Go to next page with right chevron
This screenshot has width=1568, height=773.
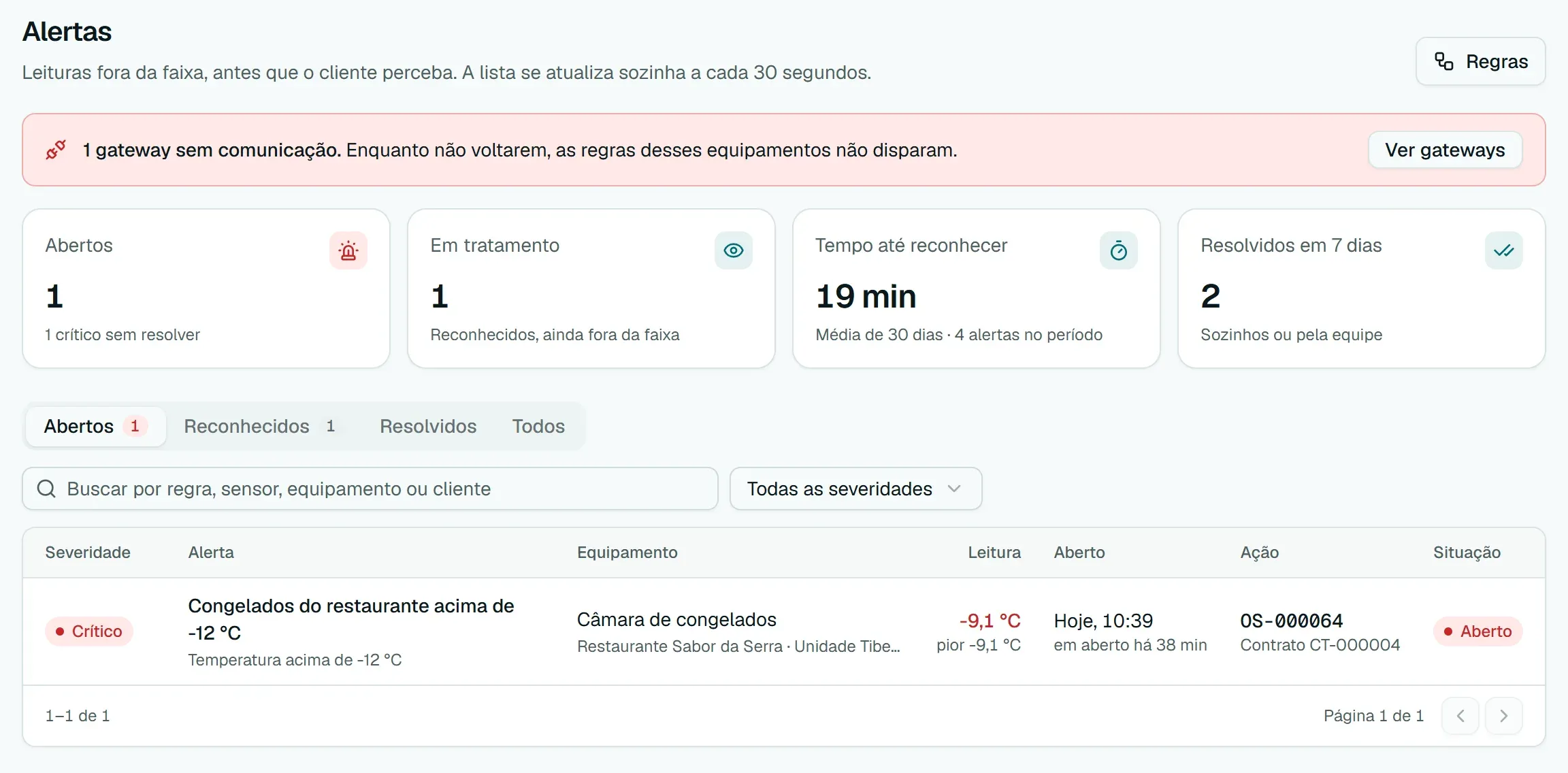[1504, 716]
